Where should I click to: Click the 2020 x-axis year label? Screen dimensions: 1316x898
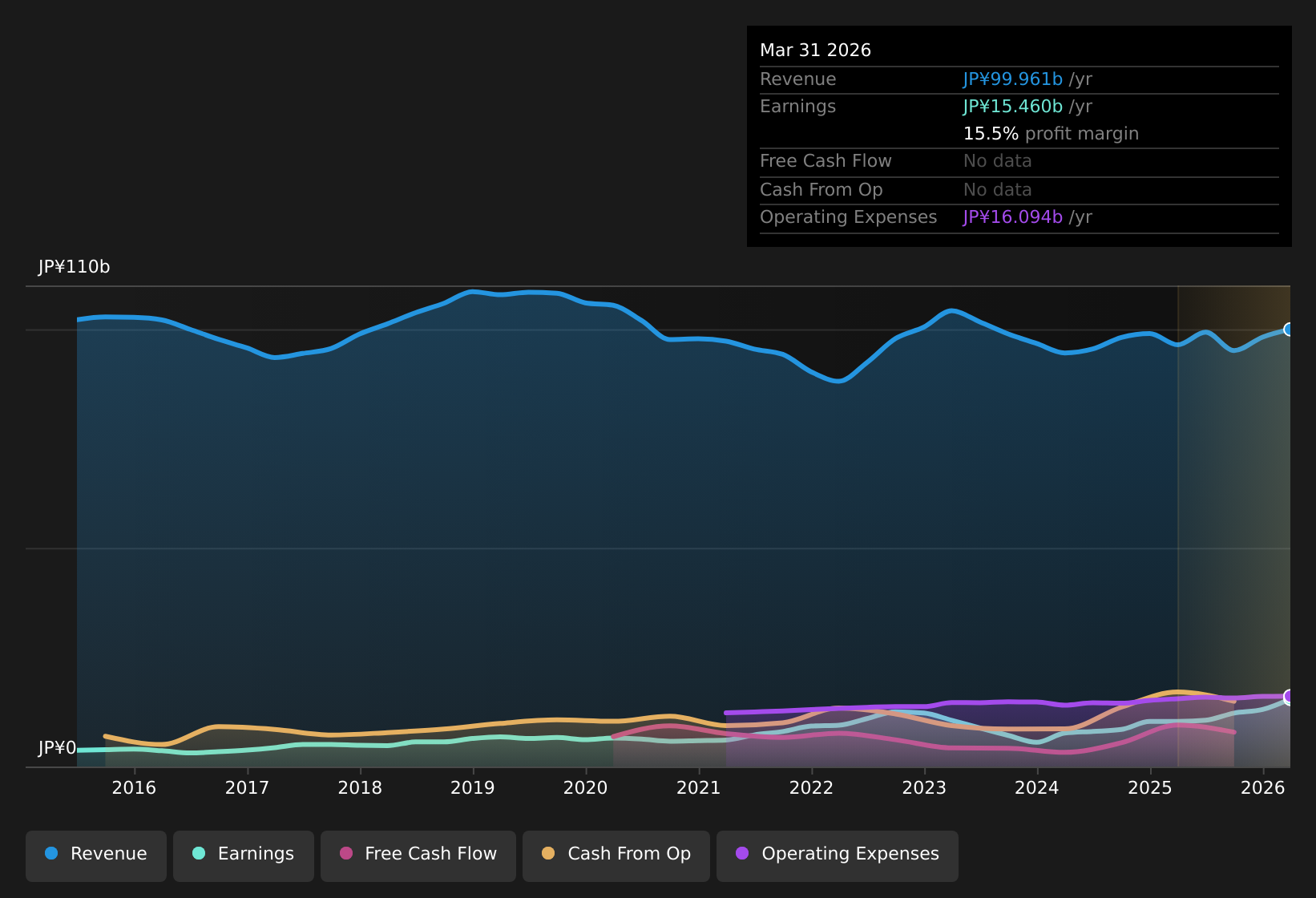click(x=586, y=787)
